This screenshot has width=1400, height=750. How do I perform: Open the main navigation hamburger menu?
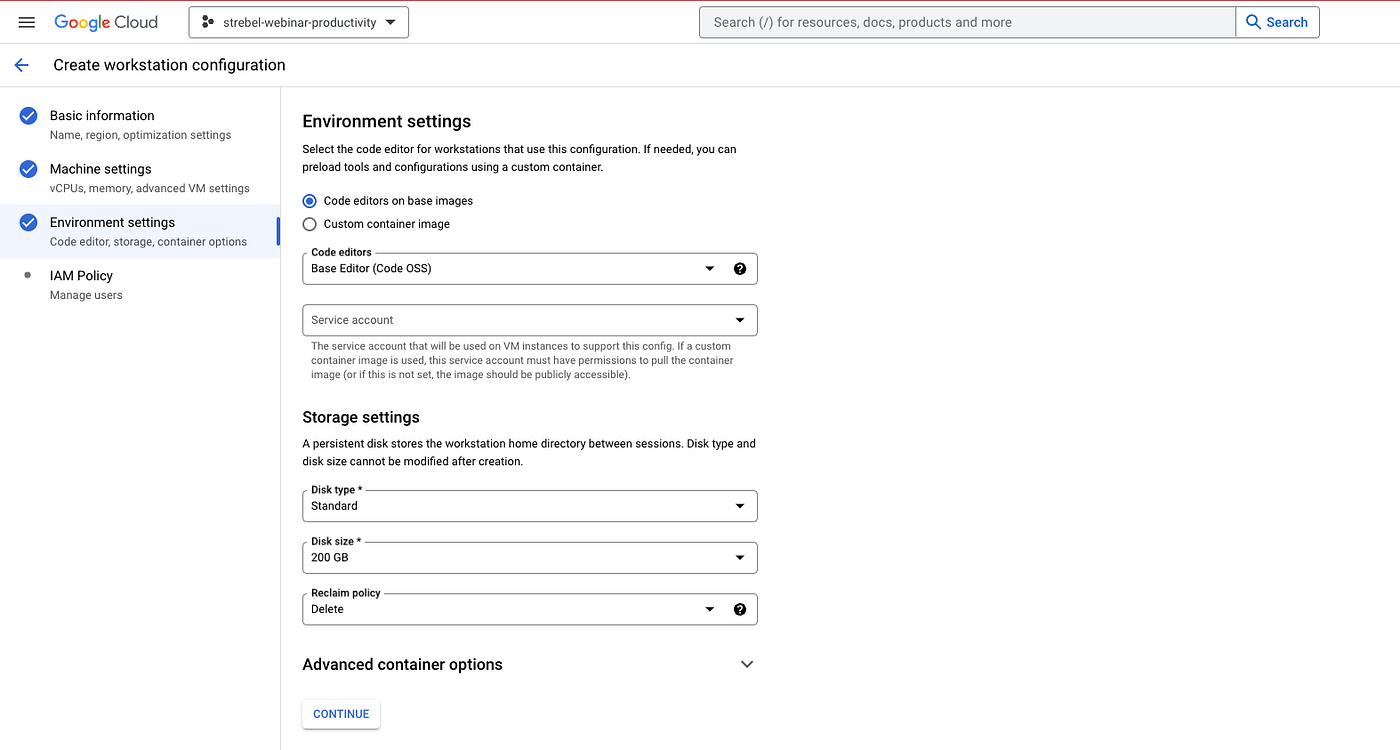tap(27, 22)
